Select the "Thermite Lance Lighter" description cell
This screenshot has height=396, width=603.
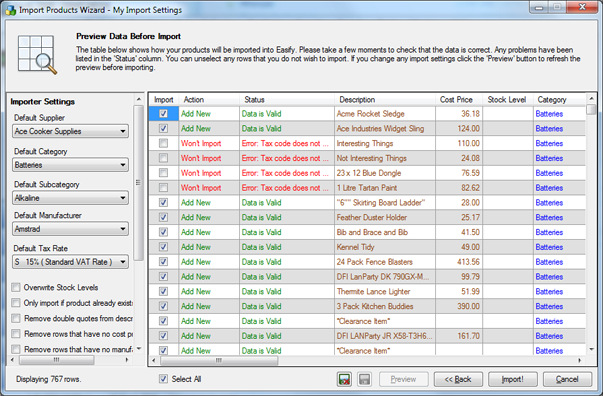[x=385, y=291]
